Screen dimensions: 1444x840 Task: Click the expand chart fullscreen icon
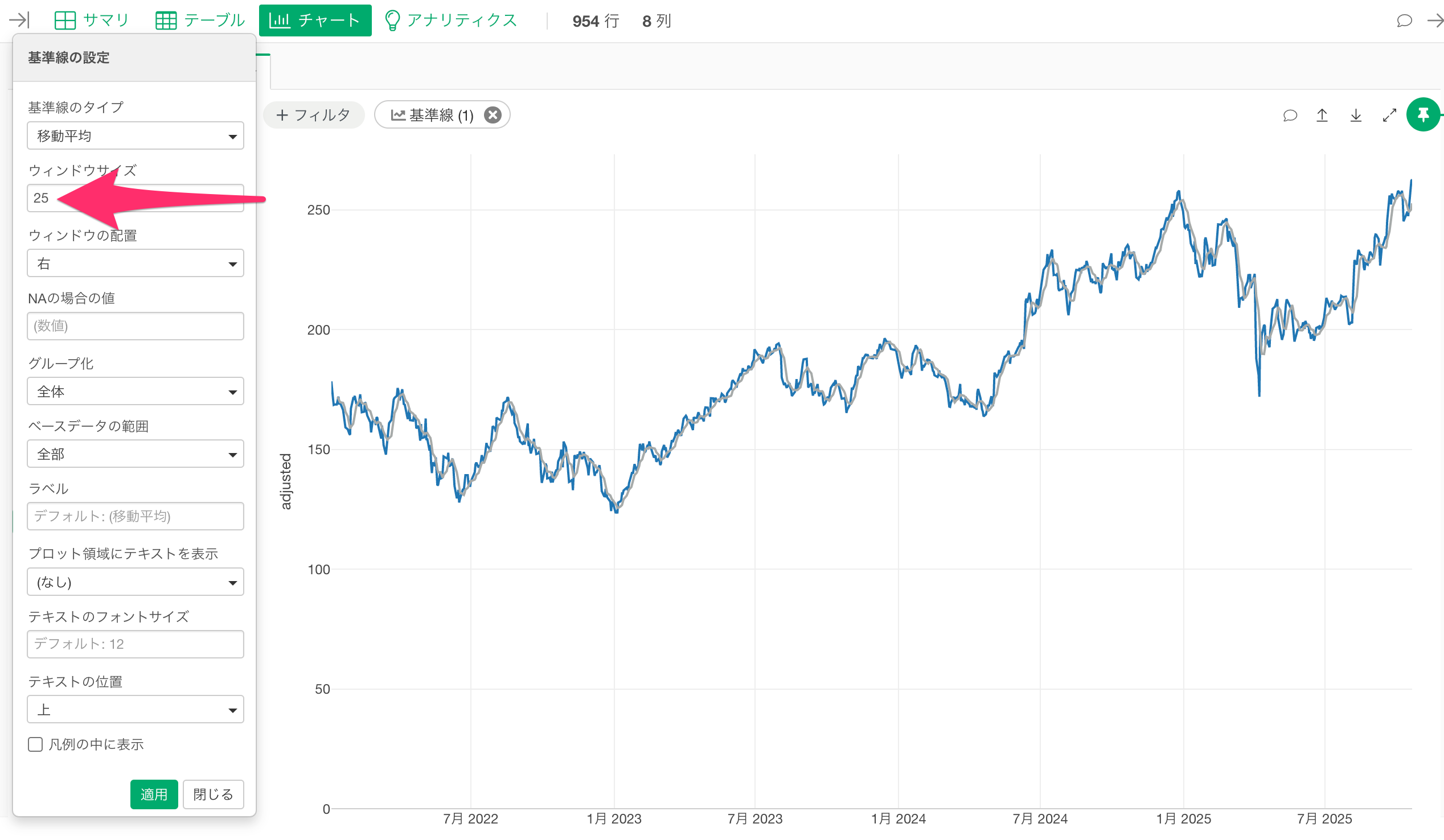click(1389, 115)
